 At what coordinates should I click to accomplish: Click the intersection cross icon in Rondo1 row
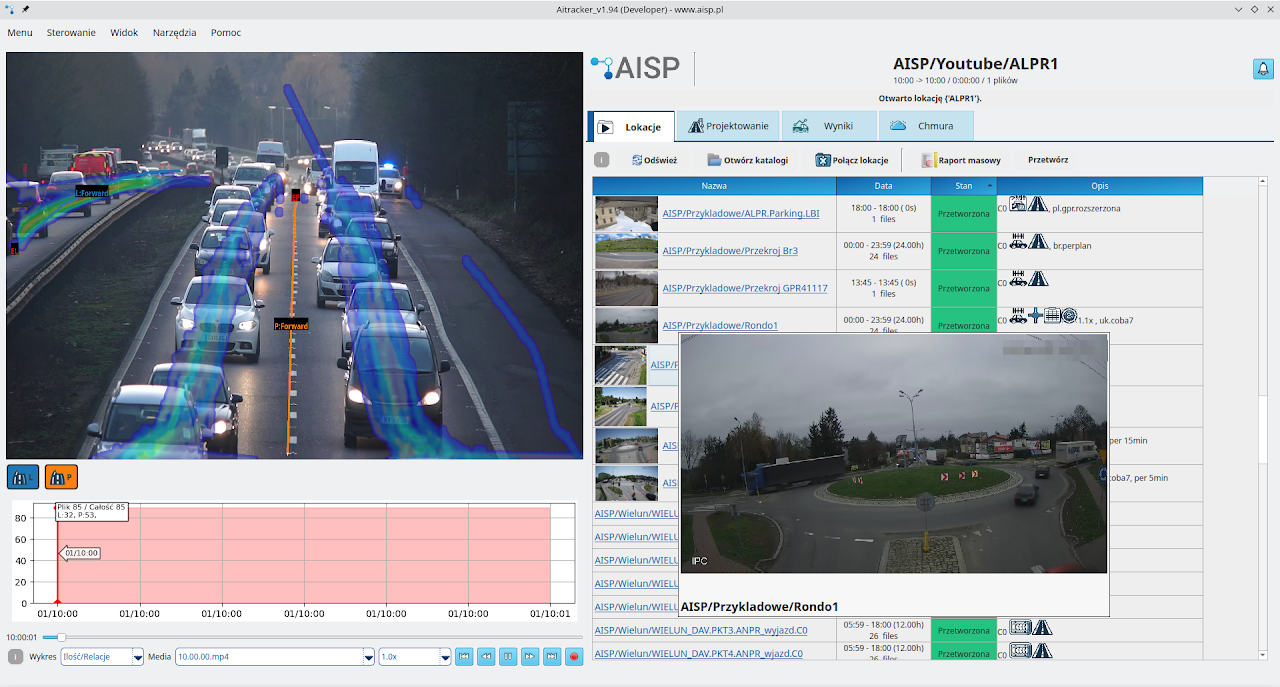(x=1036, y=316)
